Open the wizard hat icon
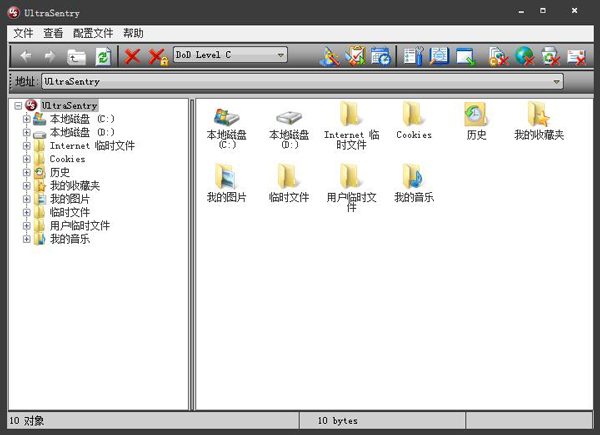This screenshot has width=600, height=435. [329, 57]
